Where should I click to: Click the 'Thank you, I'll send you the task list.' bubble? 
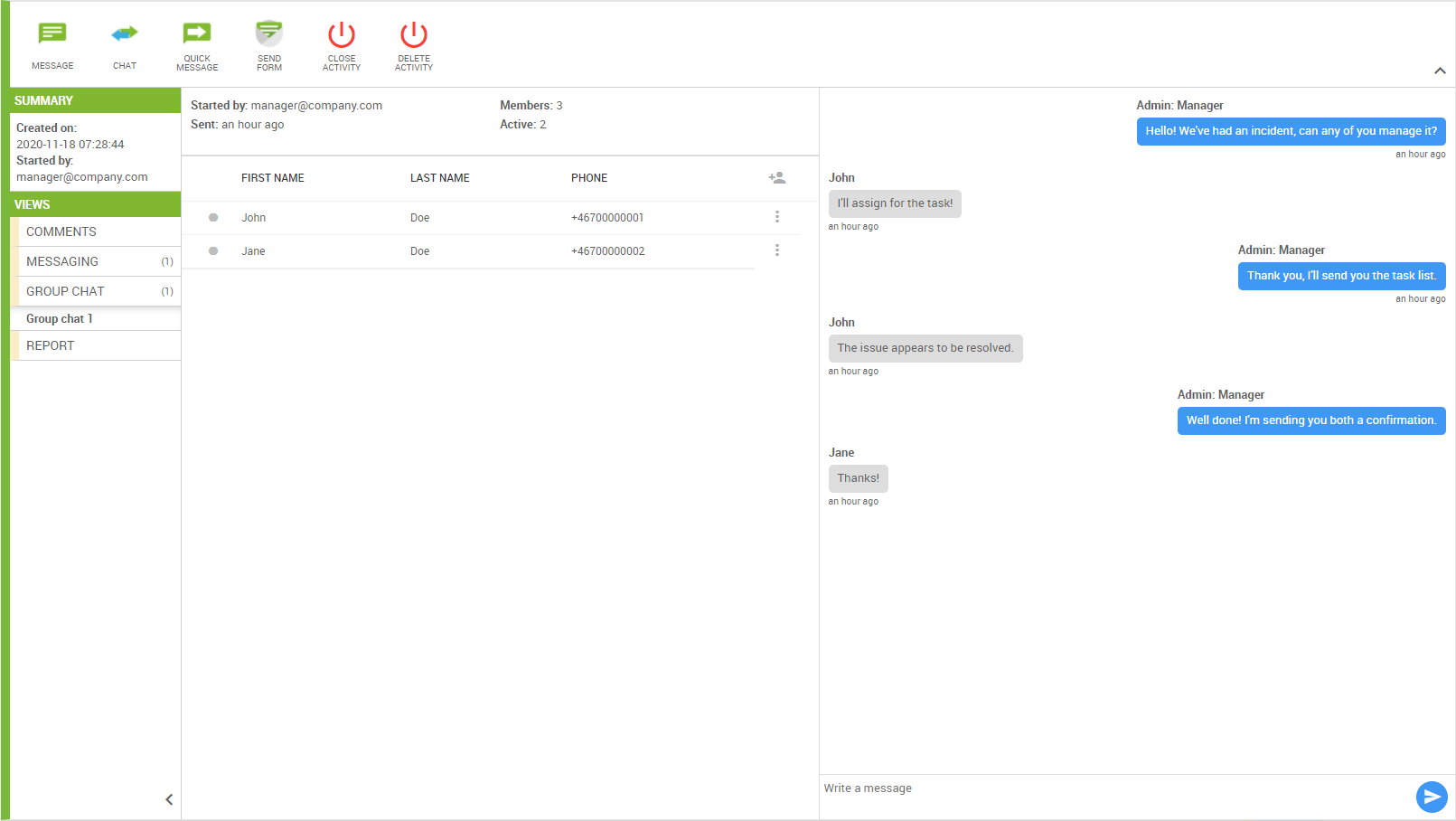click(x=1342, y=276)
